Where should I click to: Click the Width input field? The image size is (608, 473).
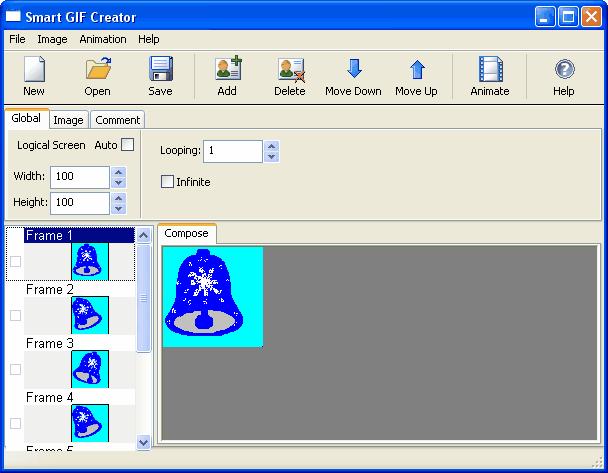pyautogui.click(x=80, y=177)
